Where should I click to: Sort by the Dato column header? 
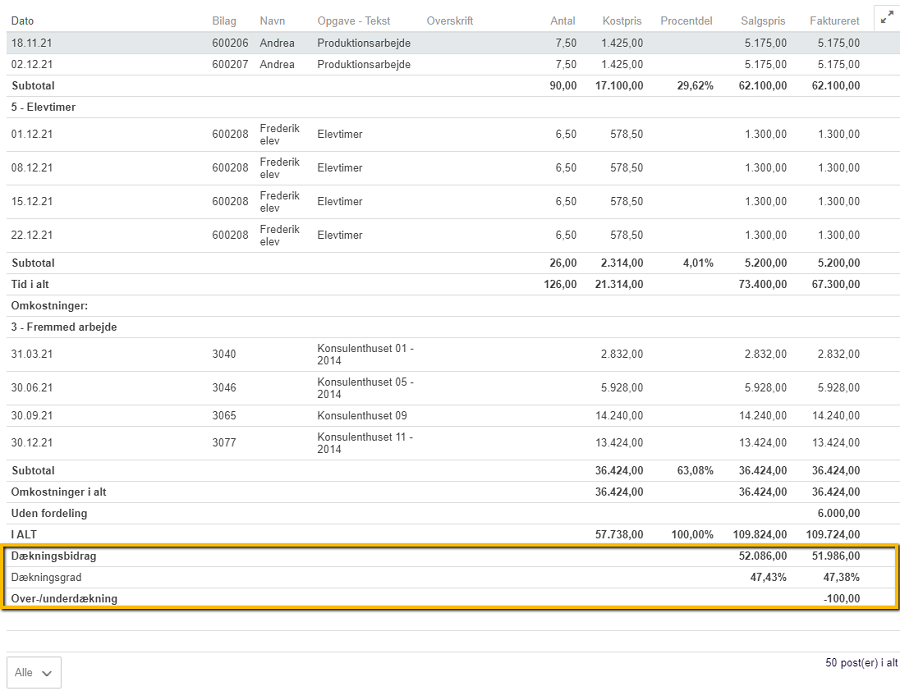click(25, 21)
